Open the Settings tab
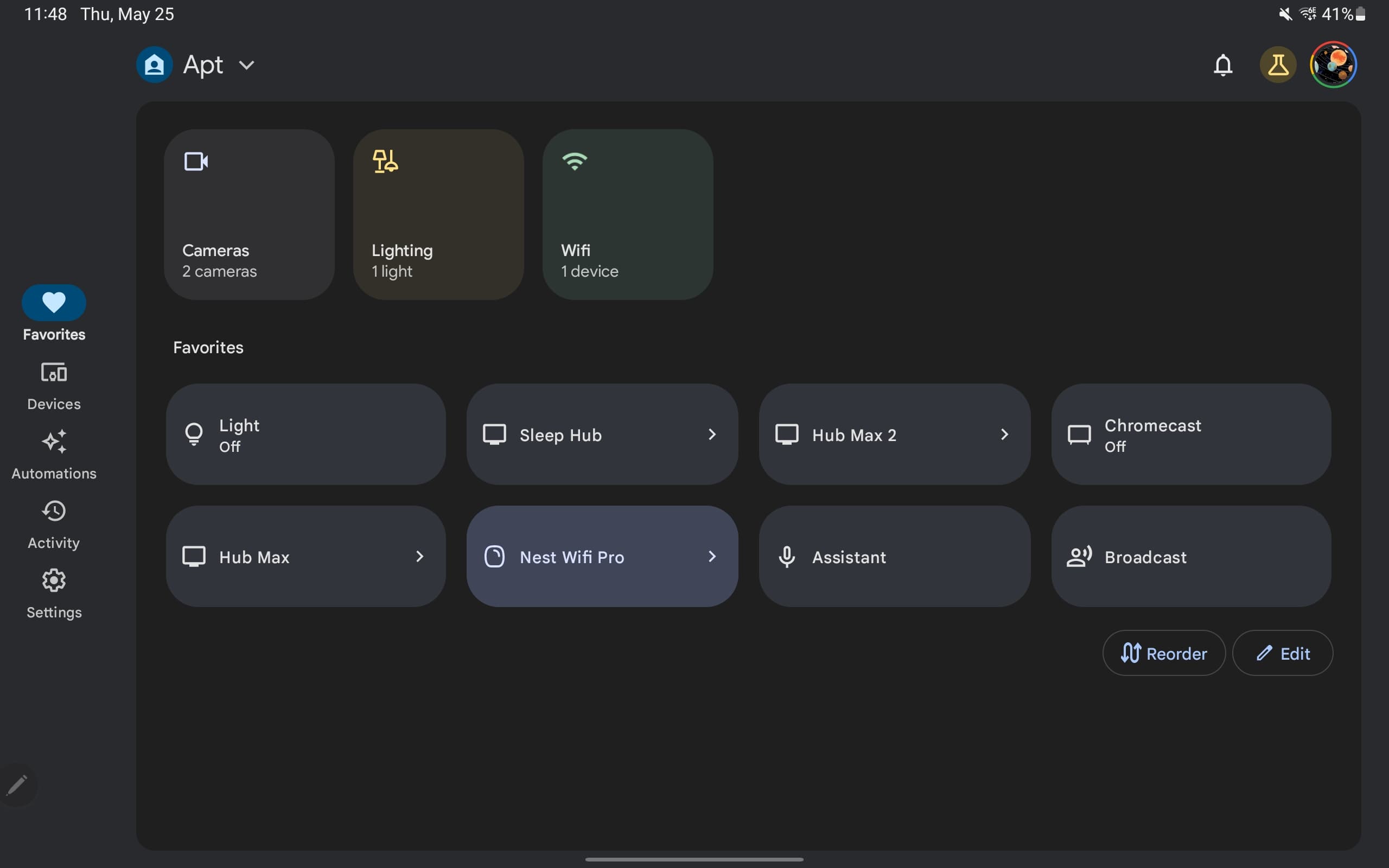Viewport: 1389px width, 868px height. [54, 593]
